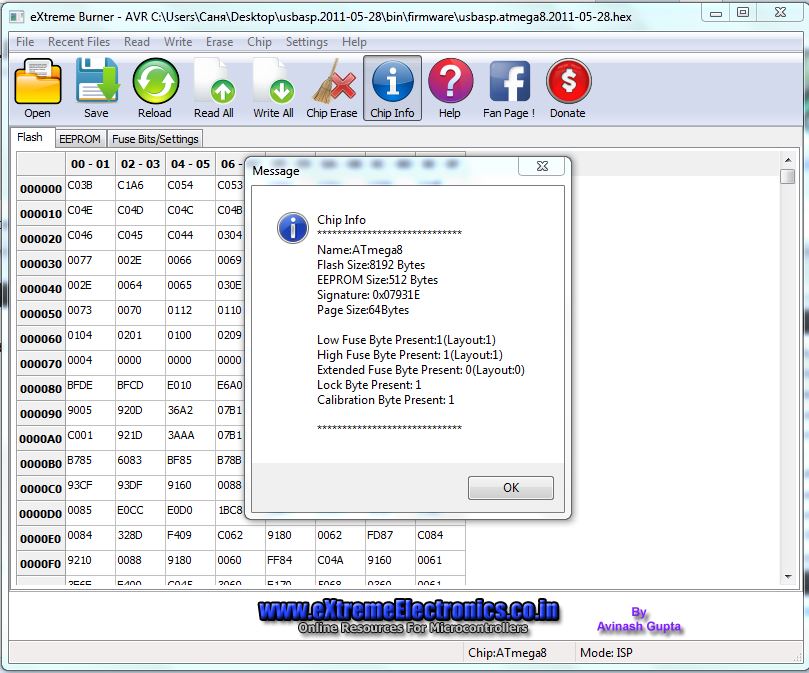
Task: Click cell 0077 in row 000030
Action: (90, 264)
